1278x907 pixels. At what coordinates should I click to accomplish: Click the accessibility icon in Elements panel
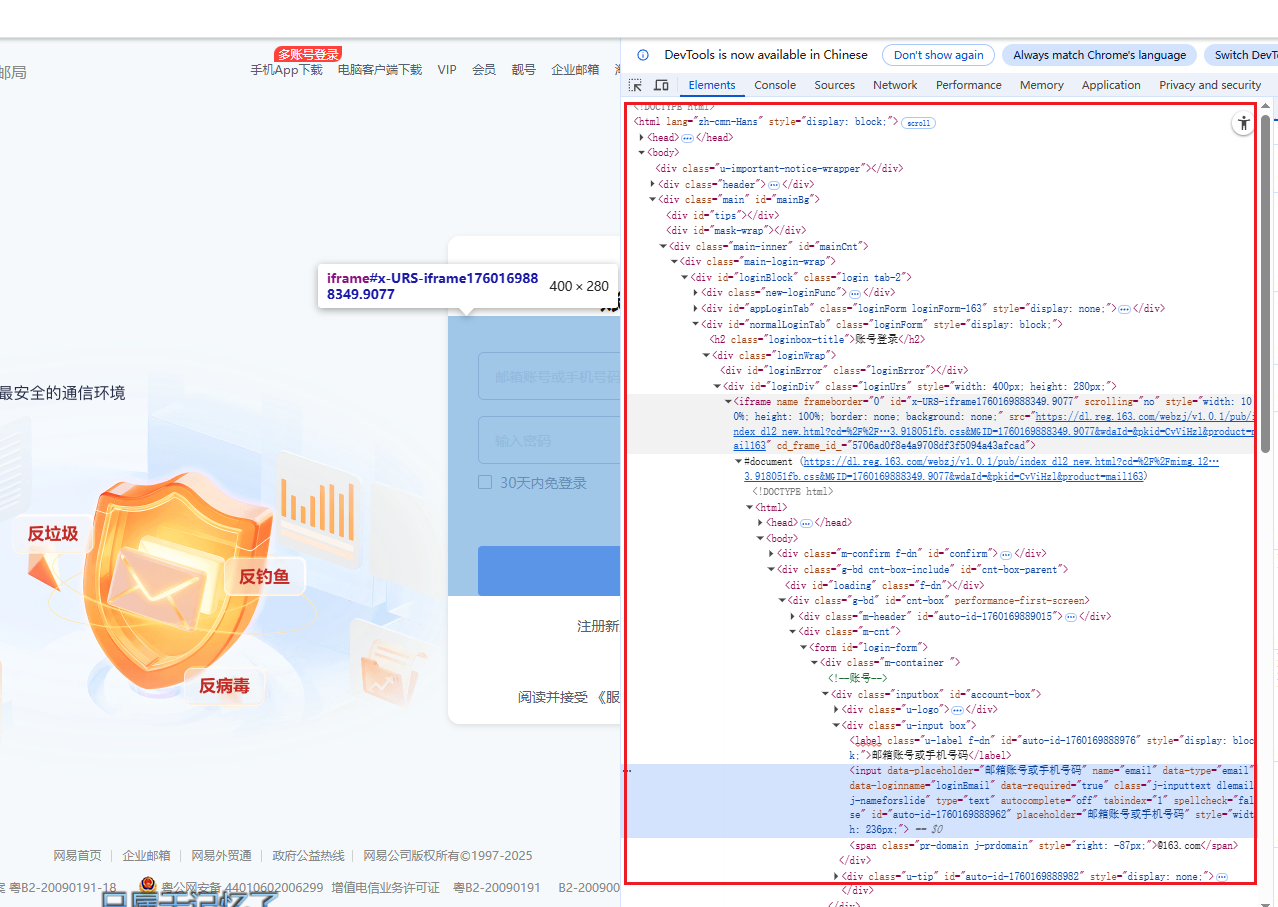click(1243, 123)
